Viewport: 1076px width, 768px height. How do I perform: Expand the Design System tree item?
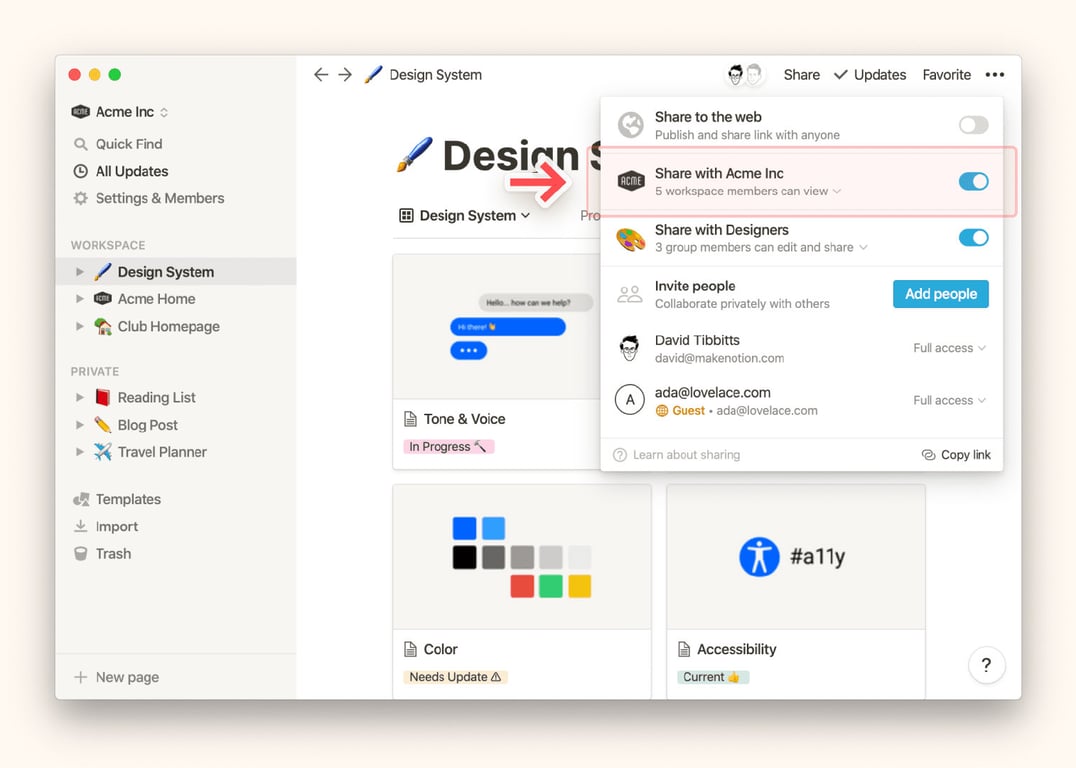80,272
